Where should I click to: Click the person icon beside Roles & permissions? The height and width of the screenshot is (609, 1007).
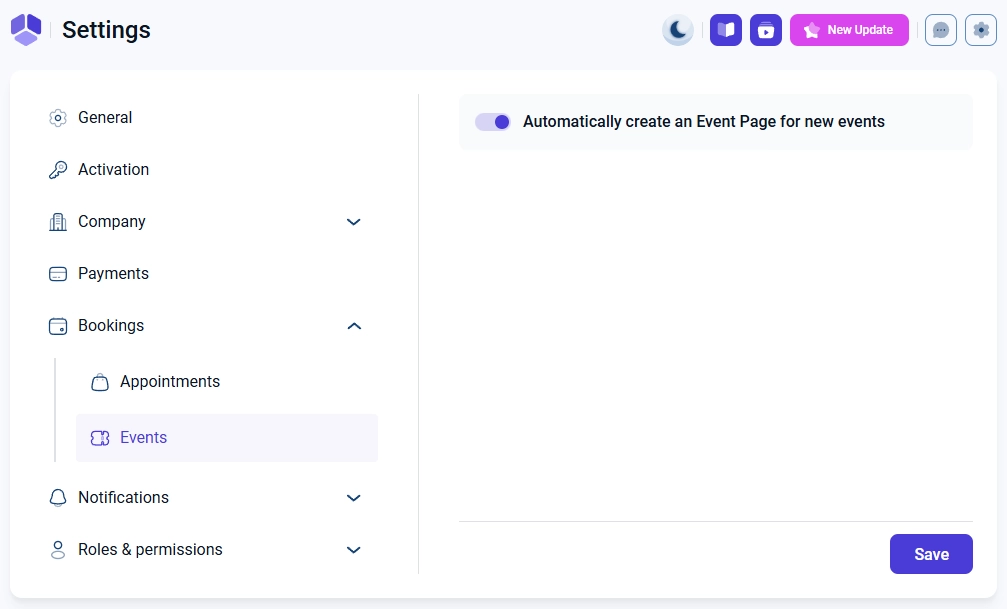coord(58,550)
